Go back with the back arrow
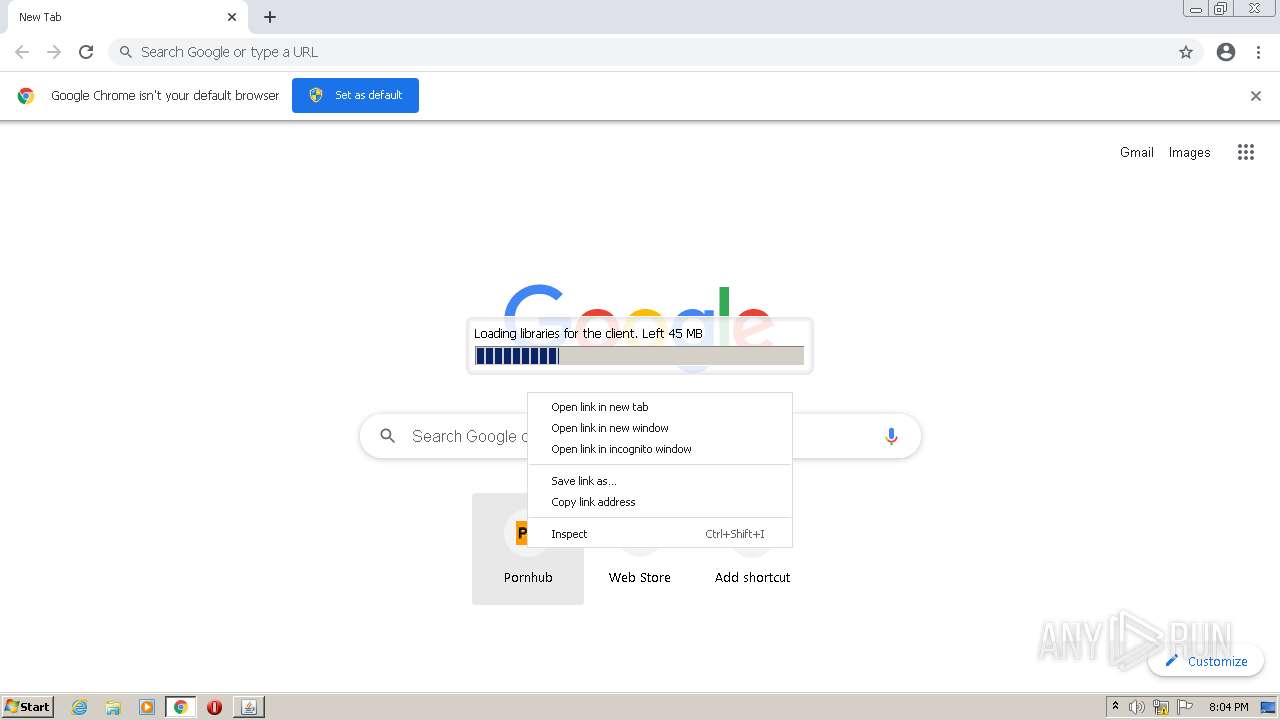The height and width of the screenshot is (720, 1280). pyautogui.click(x=22, y=52)
